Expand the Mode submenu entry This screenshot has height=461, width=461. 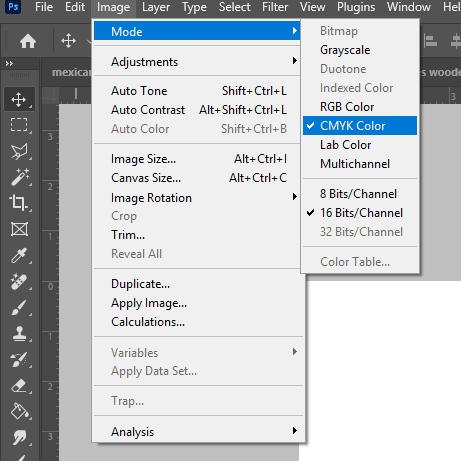point(197,31)
